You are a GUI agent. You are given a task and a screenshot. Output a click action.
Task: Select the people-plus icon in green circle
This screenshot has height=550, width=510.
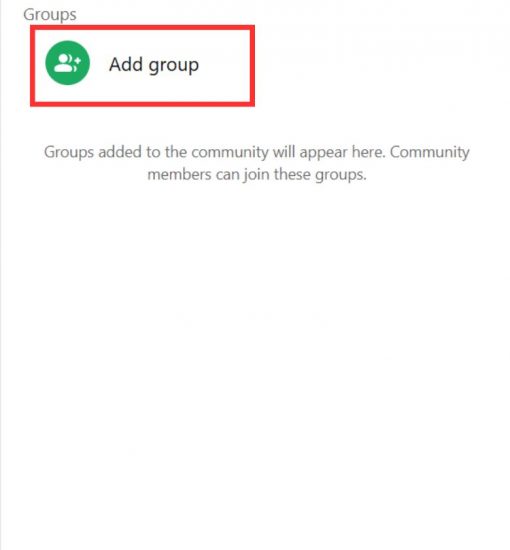pyautogui.click(x=68, y=63)
